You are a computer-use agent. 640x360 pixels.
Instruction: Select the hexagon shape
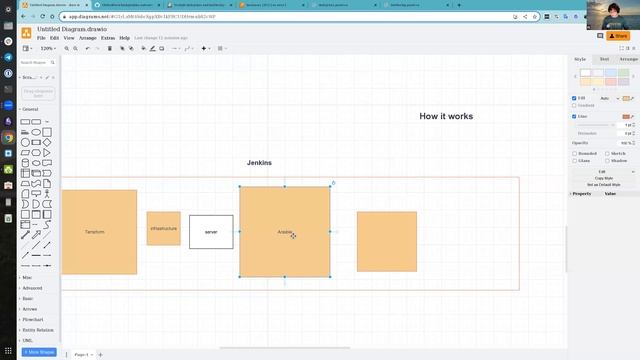pyautogui.click(x=36, y=153)
